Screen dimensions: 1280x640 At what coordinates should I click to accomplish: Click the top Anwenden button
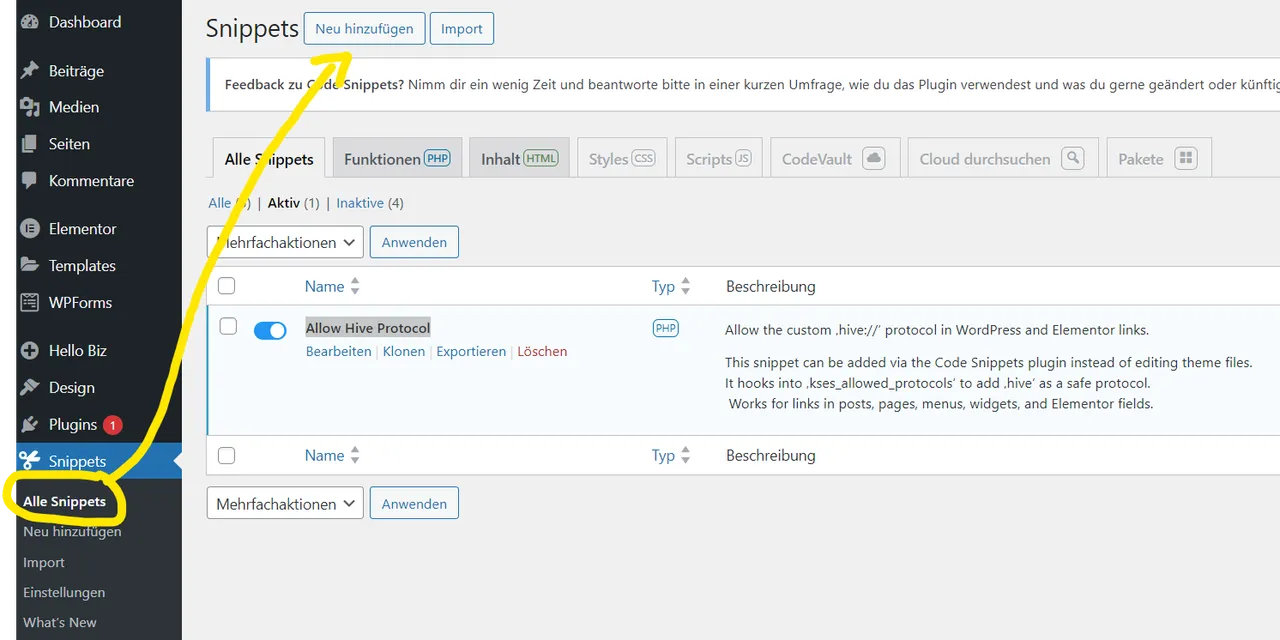414,242
